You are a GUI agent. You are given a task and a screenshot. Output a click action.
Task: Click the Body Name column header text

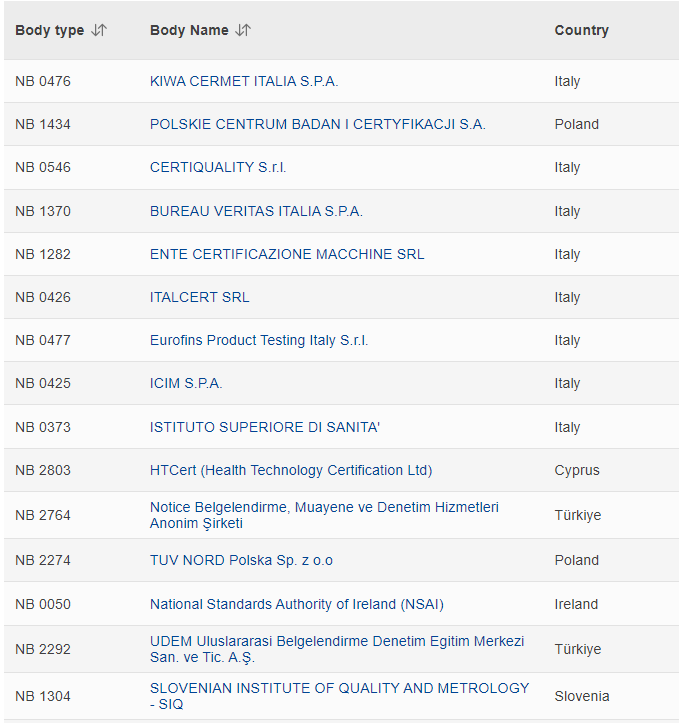tap(189, 30)
